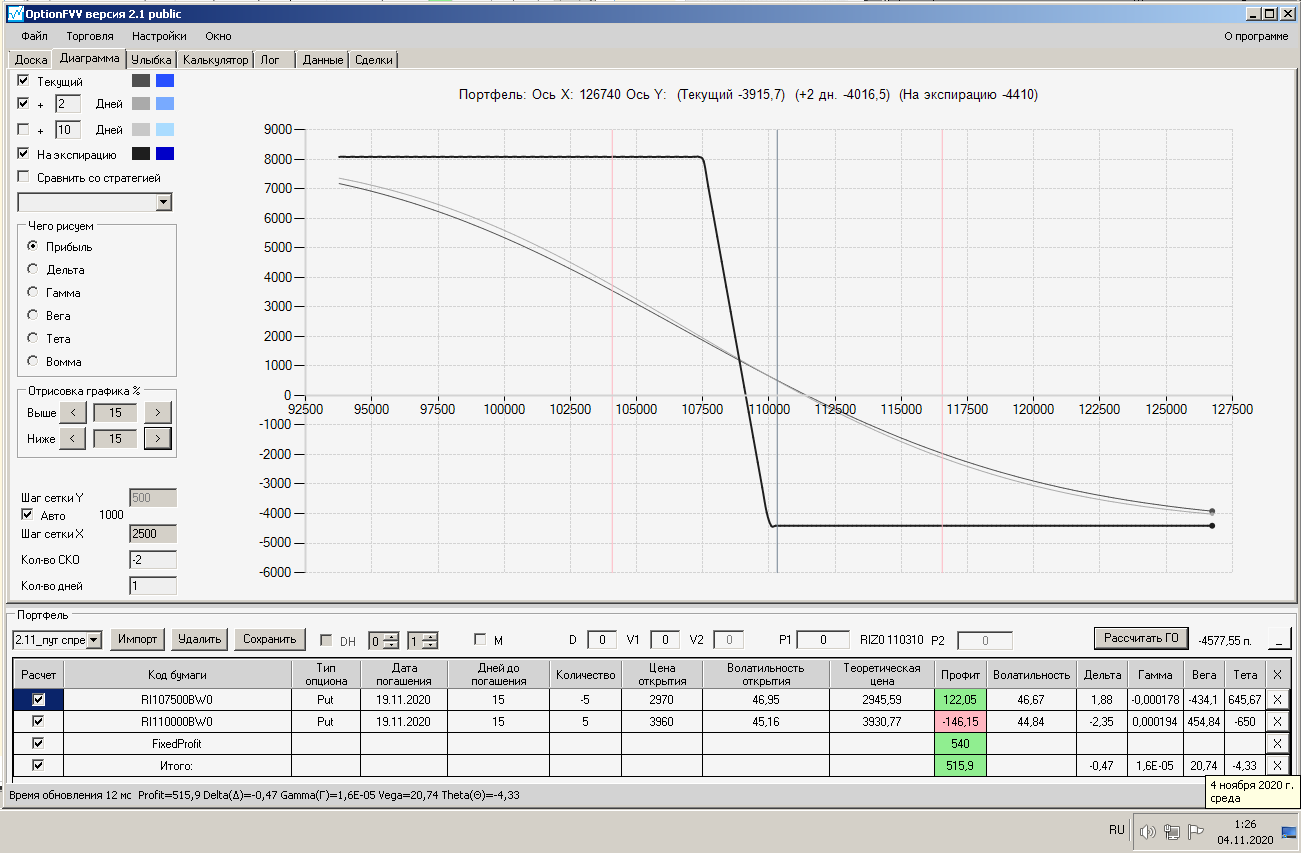
Task: Toggle the Авто grid step checkbox
Action: [x=28, y=515]
